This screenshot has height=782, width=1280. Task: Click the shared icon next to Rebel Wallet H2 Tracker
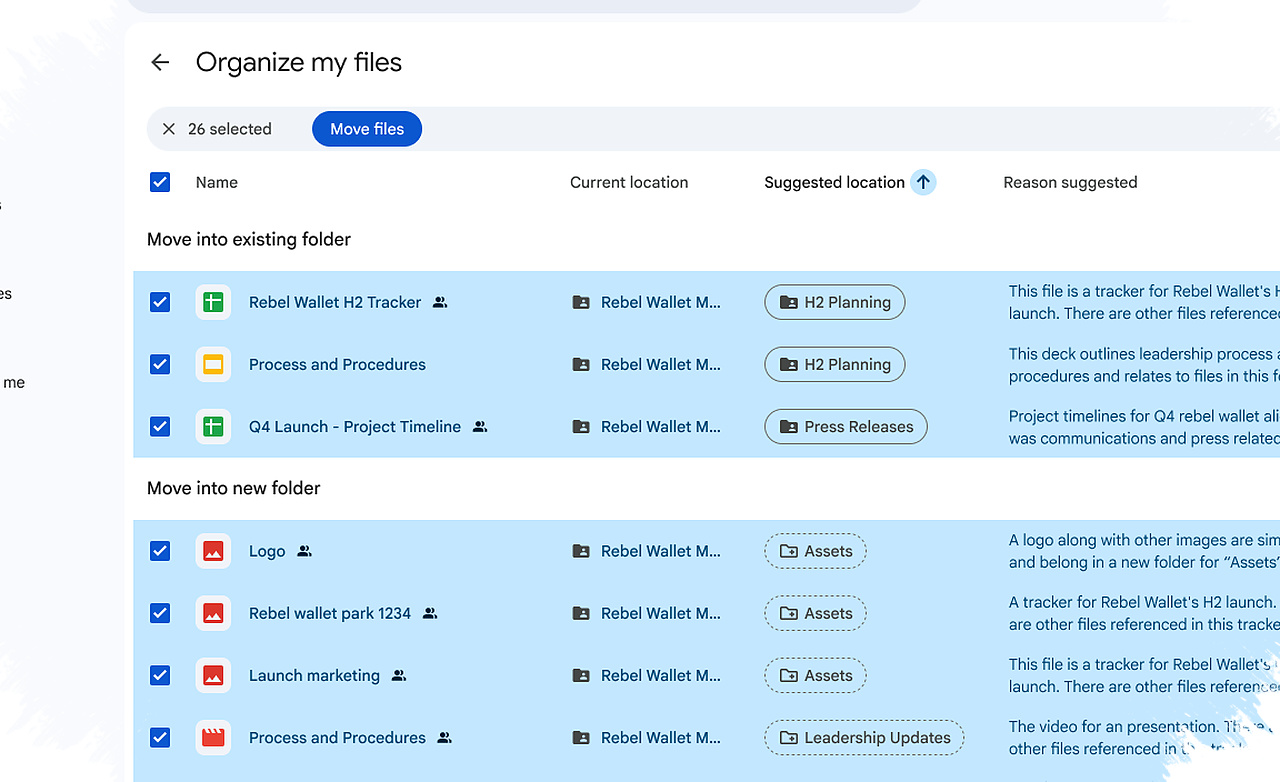coord(440,302)
